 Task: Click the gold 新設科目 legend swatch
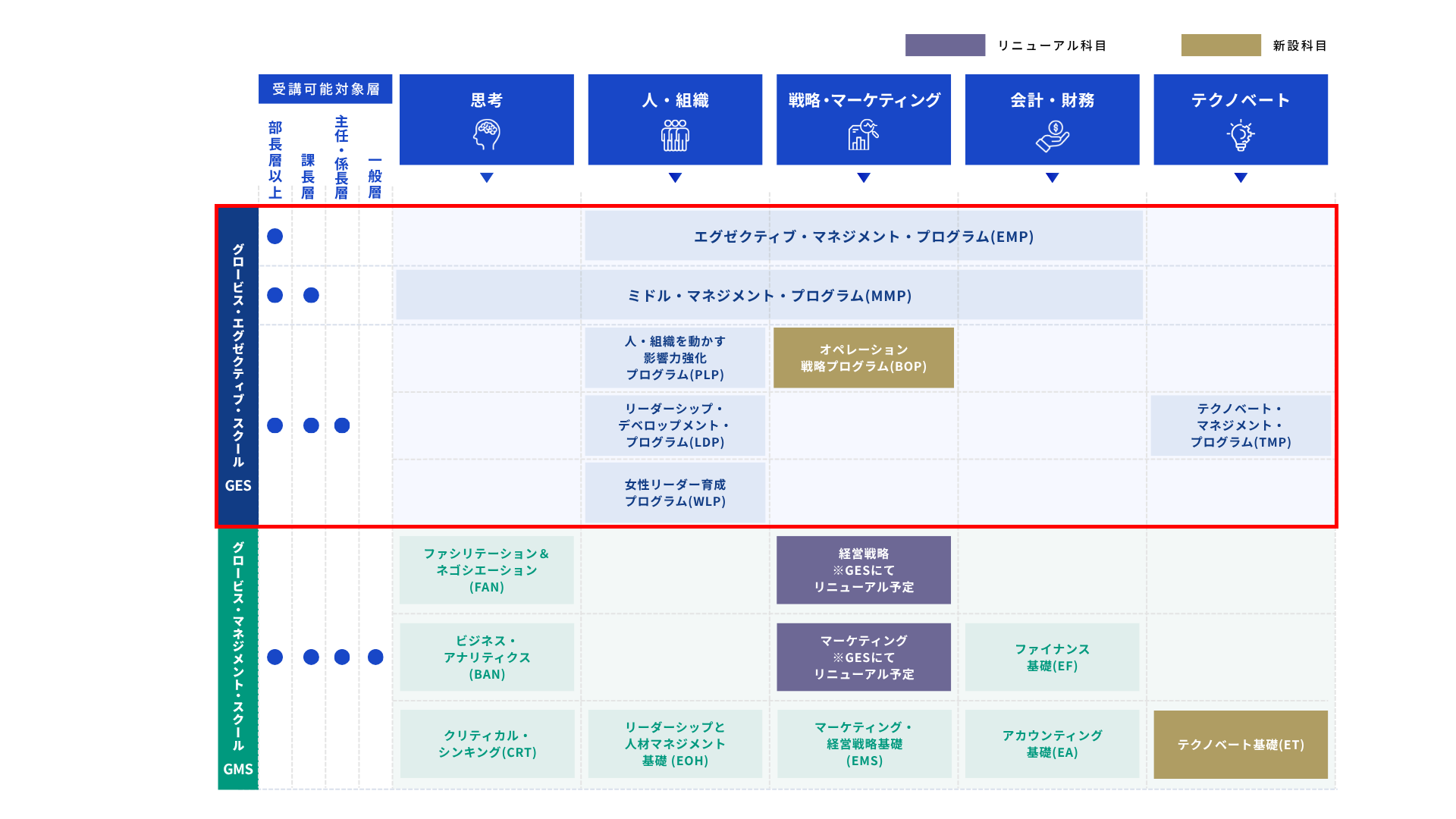click(x=1221, y=45)
